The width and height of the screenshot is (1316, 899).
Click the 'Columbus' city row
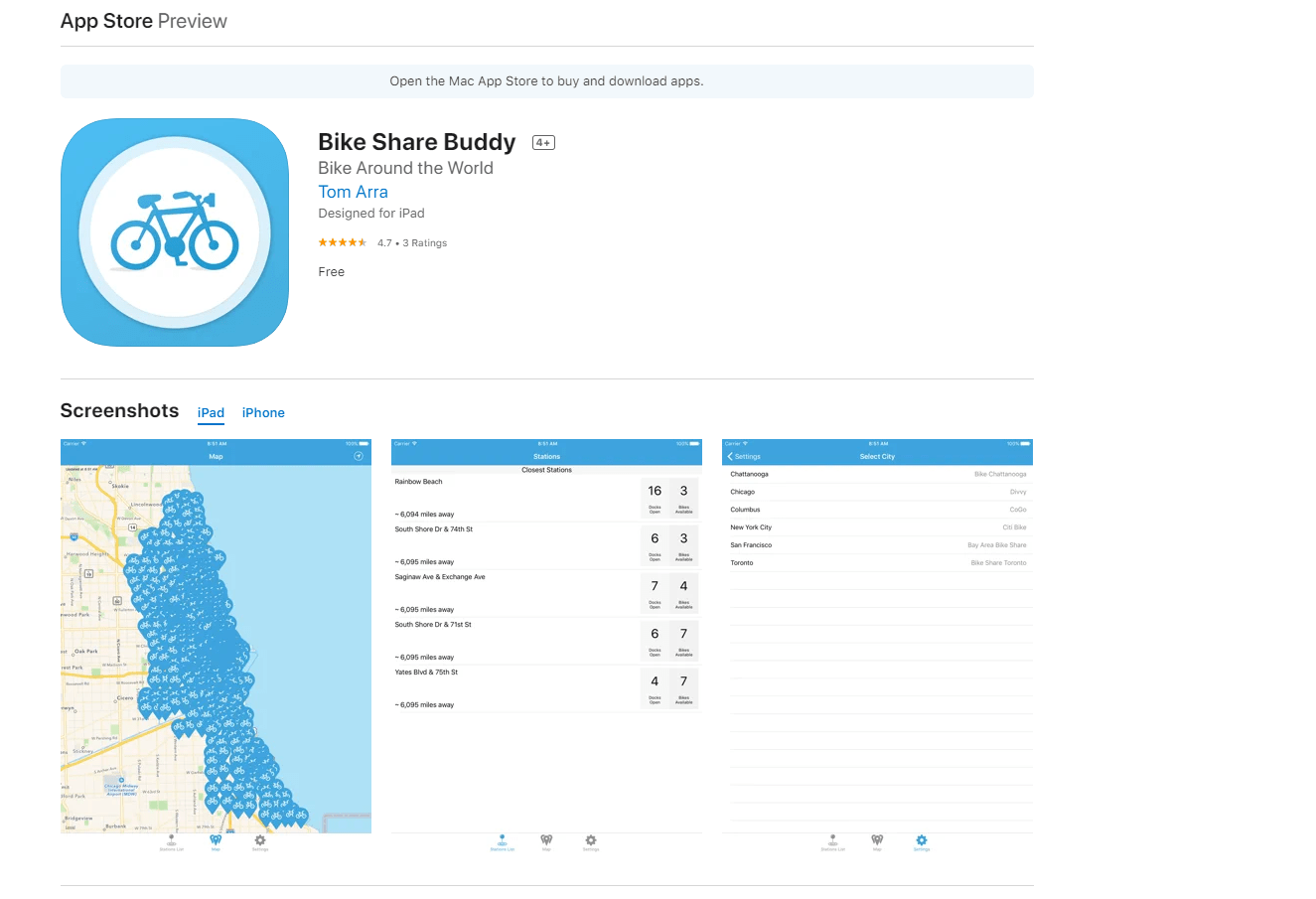[877, 510]
